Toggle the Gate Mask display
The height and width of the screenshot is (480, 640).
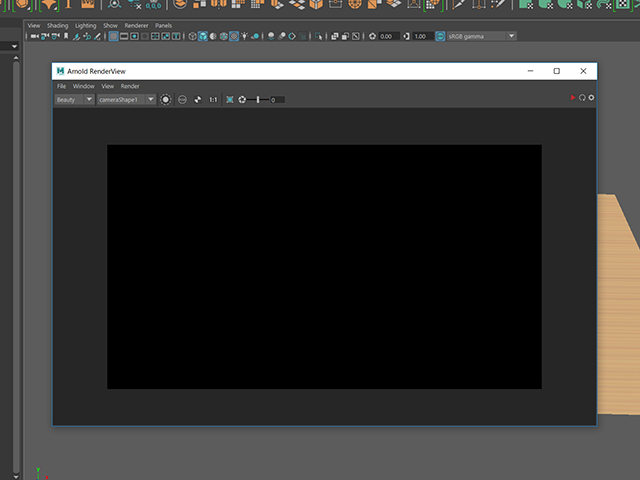coord(145,36)
